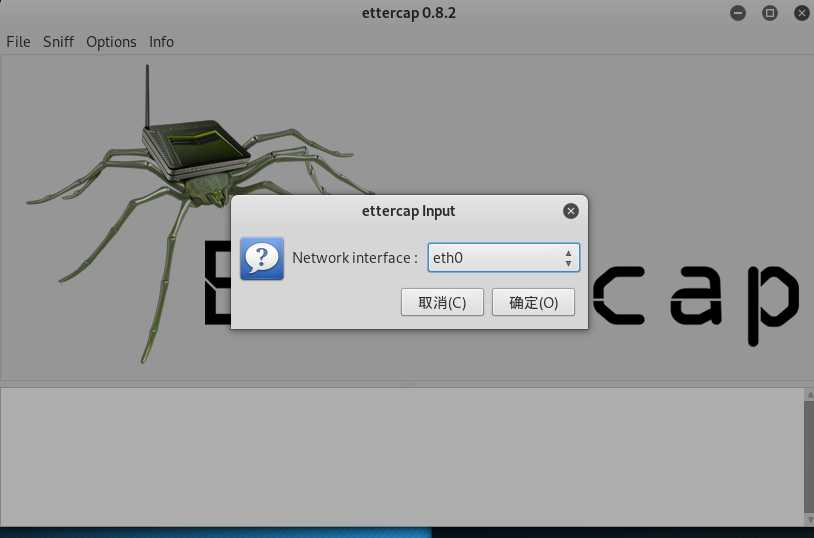Click the 'ettercap 0.8.2' window title
The image size is (814, 538).
click(409, 13)
